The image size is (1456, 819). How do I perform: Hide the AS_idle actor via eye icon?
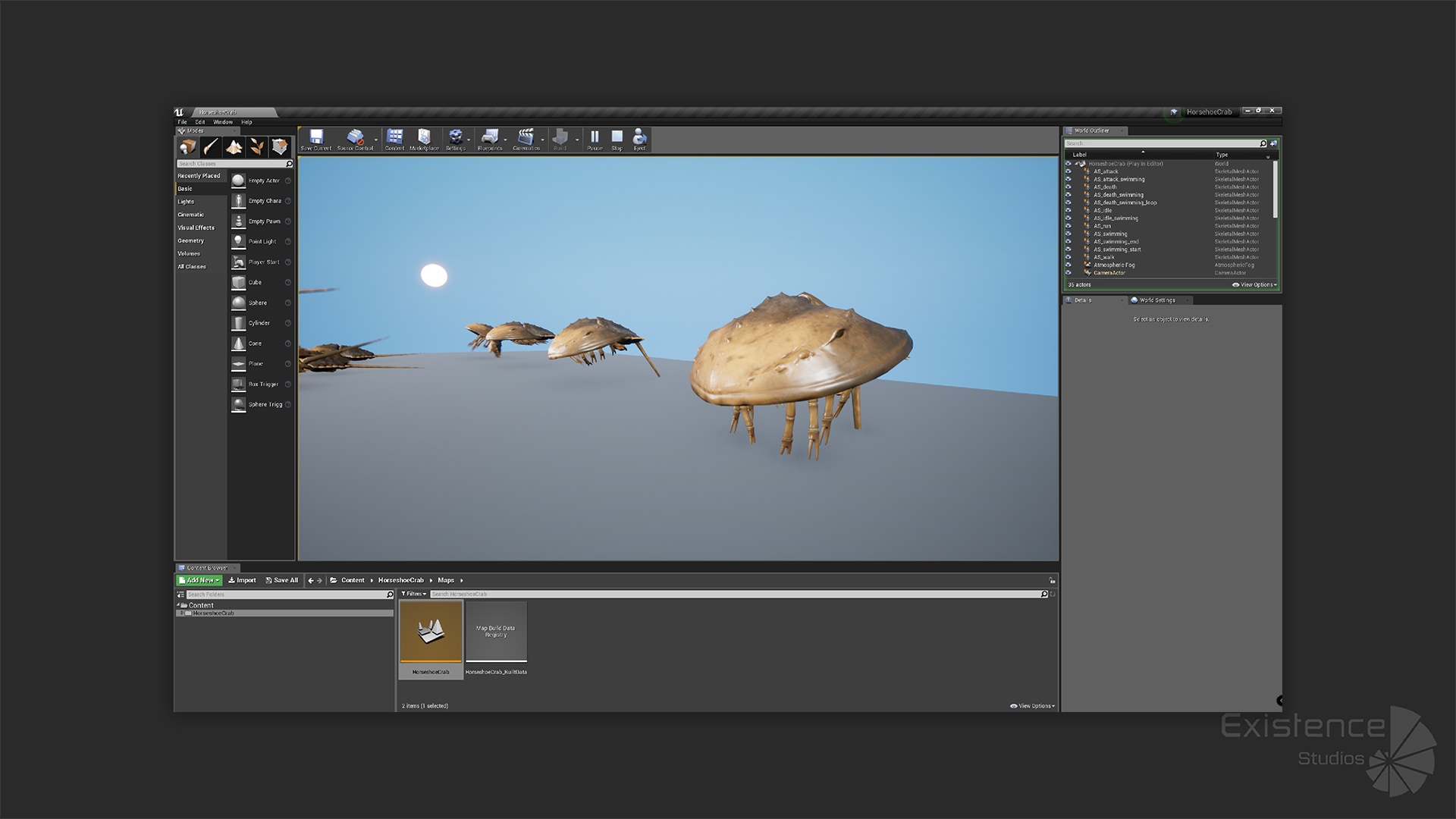[1068, 211]
